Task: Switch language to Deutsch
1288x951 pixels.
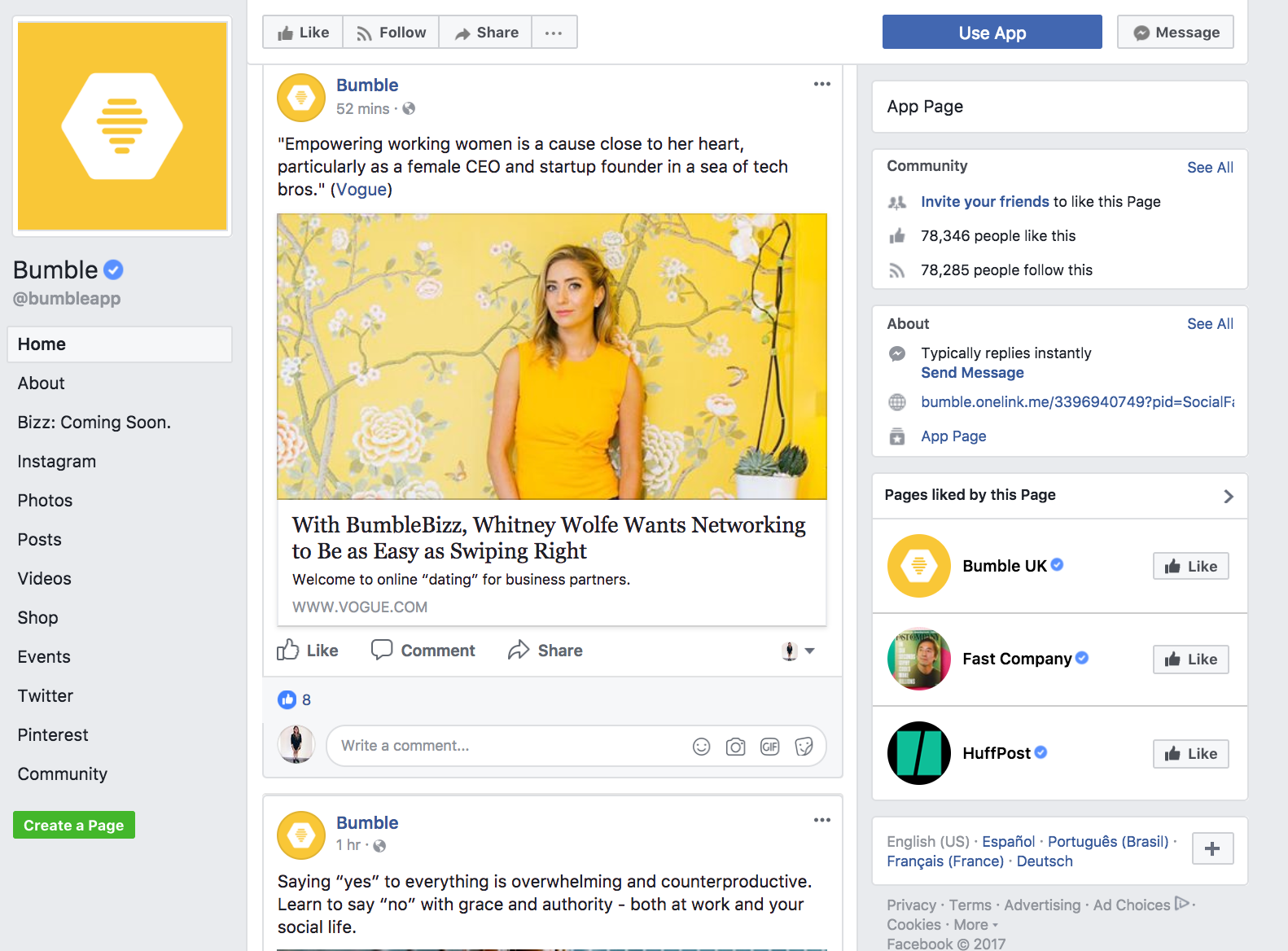Action: click(1045, 861)
